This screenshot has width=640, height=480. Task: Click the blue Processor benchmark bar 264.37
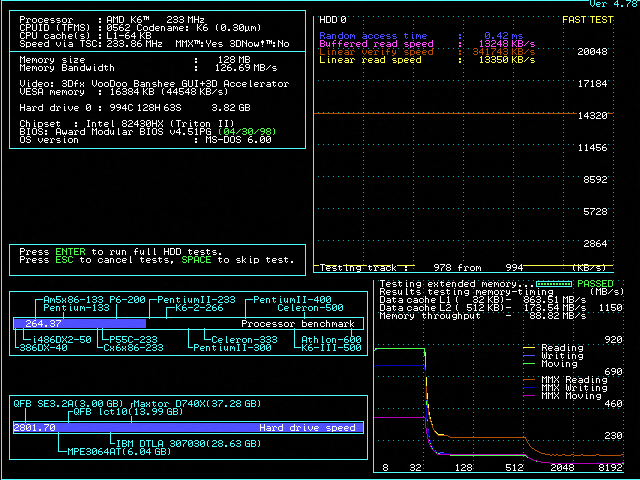[80, 324]
